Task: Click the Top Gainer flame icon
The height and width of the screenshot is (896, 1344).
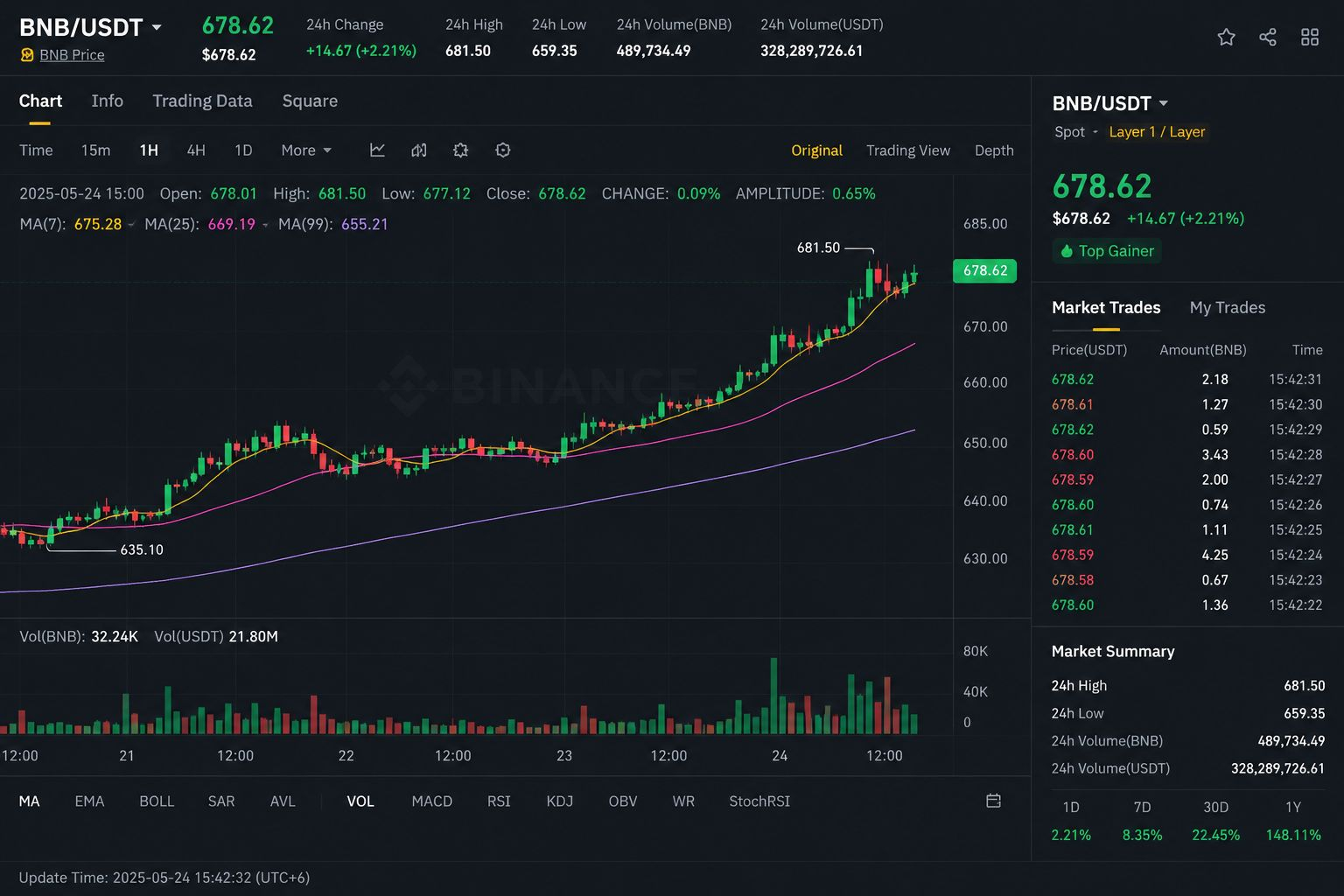Action: click(1066, 251)
